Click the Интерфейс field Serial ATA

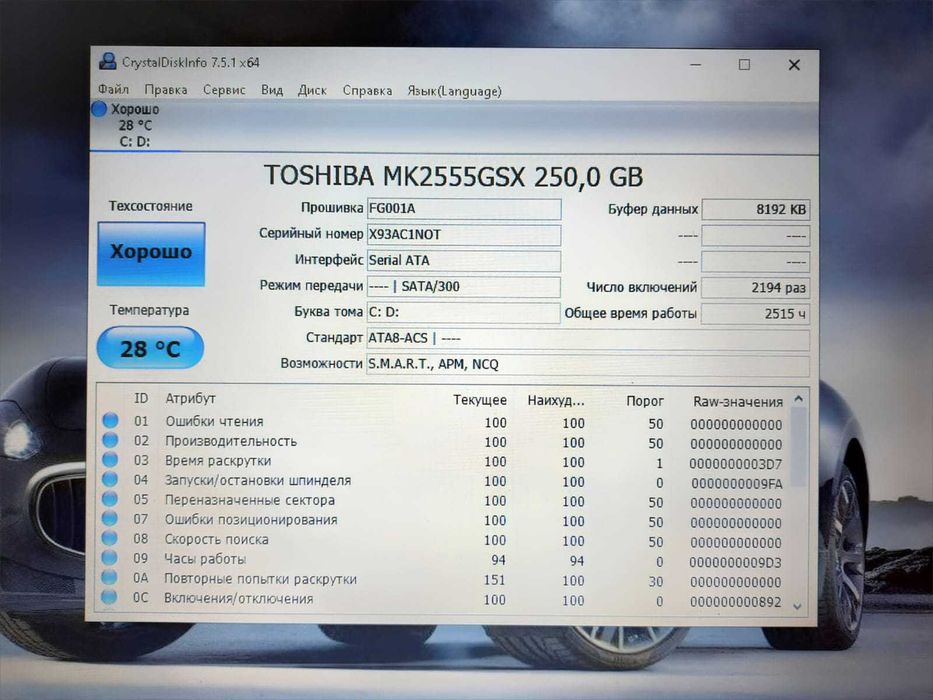click(464, 261)
